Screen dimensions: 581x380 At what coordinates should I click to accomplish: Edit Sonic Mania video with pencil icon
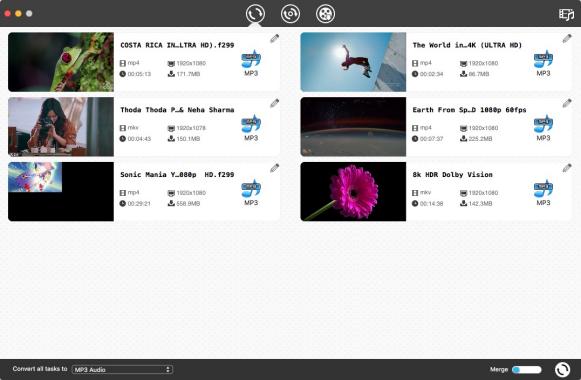(x=274, y=168)
